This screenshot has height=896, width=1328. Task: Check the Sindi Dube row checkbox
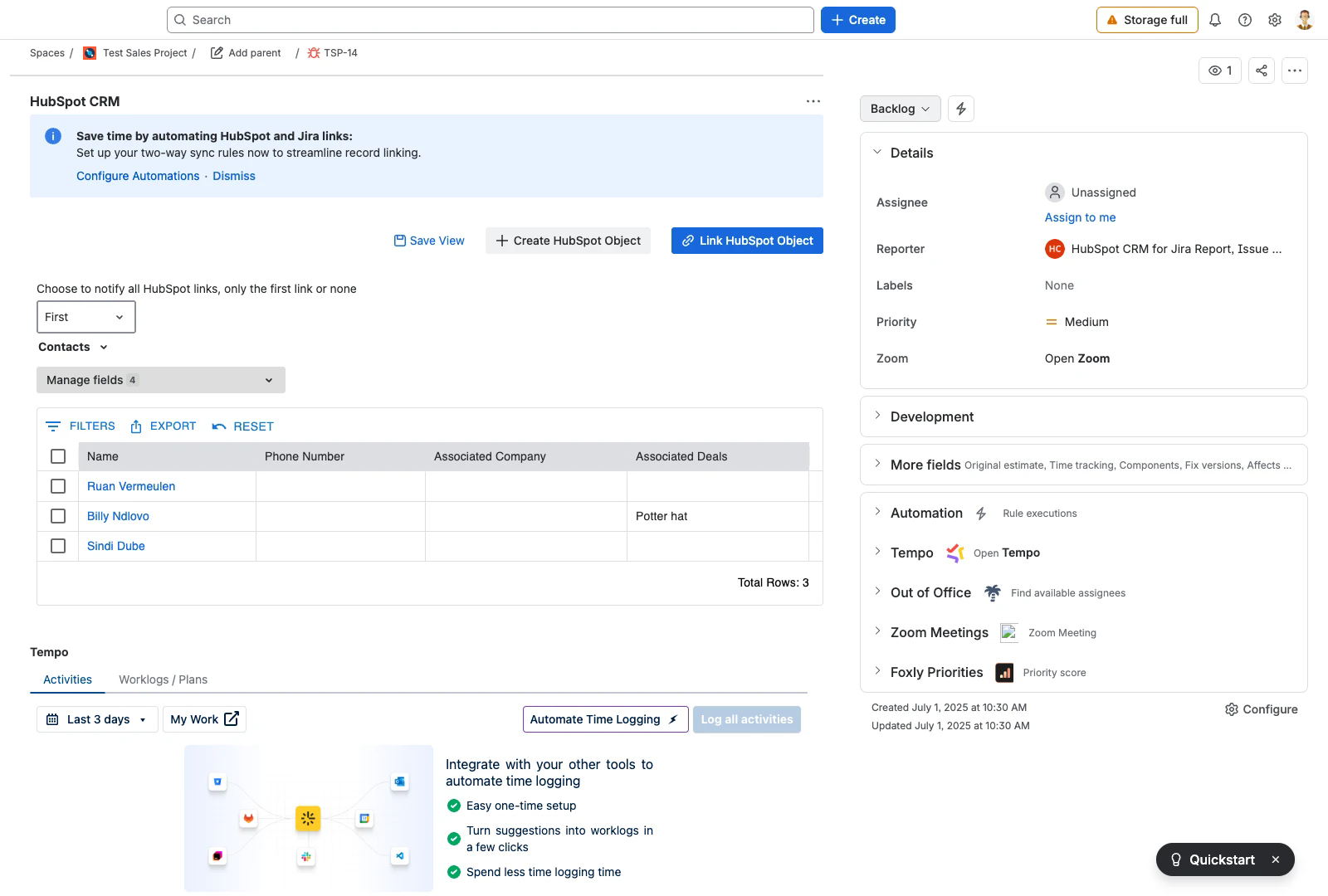58,546
